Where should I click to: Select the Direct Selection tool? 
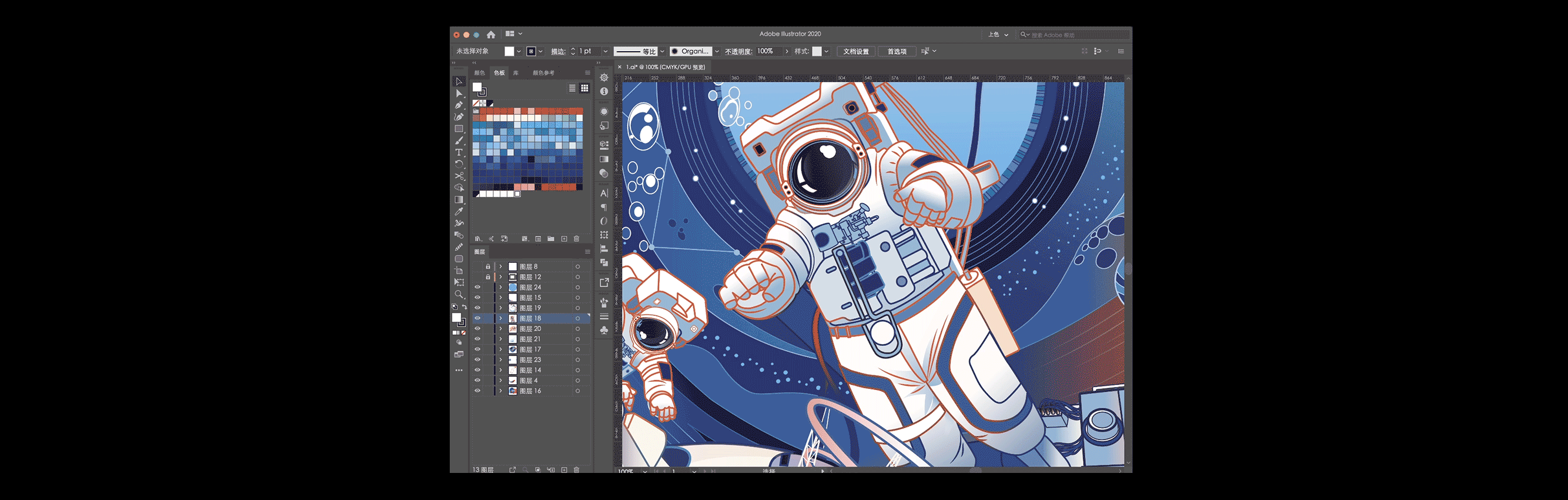(x=460, y=93)
